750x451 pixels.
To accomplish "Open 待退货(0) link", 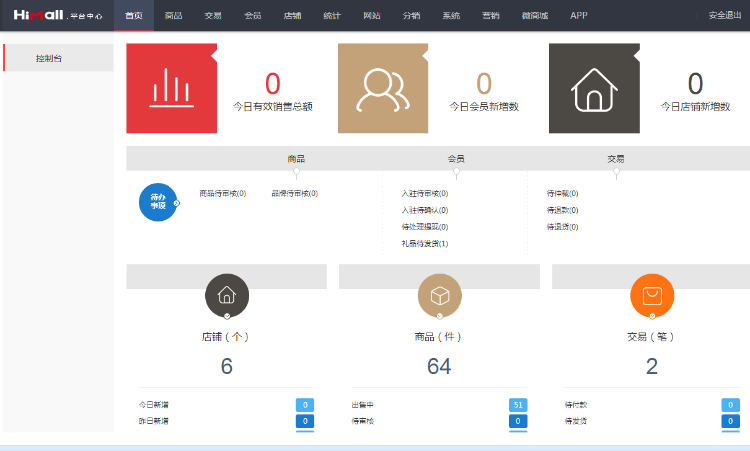I will (562, 227).
